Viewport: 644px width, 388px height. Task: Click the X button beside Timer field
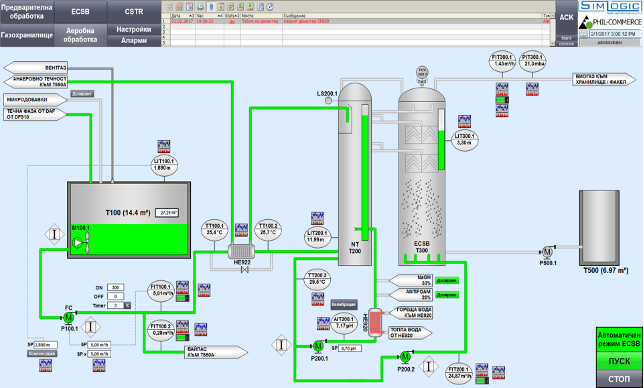pos(128,305)
